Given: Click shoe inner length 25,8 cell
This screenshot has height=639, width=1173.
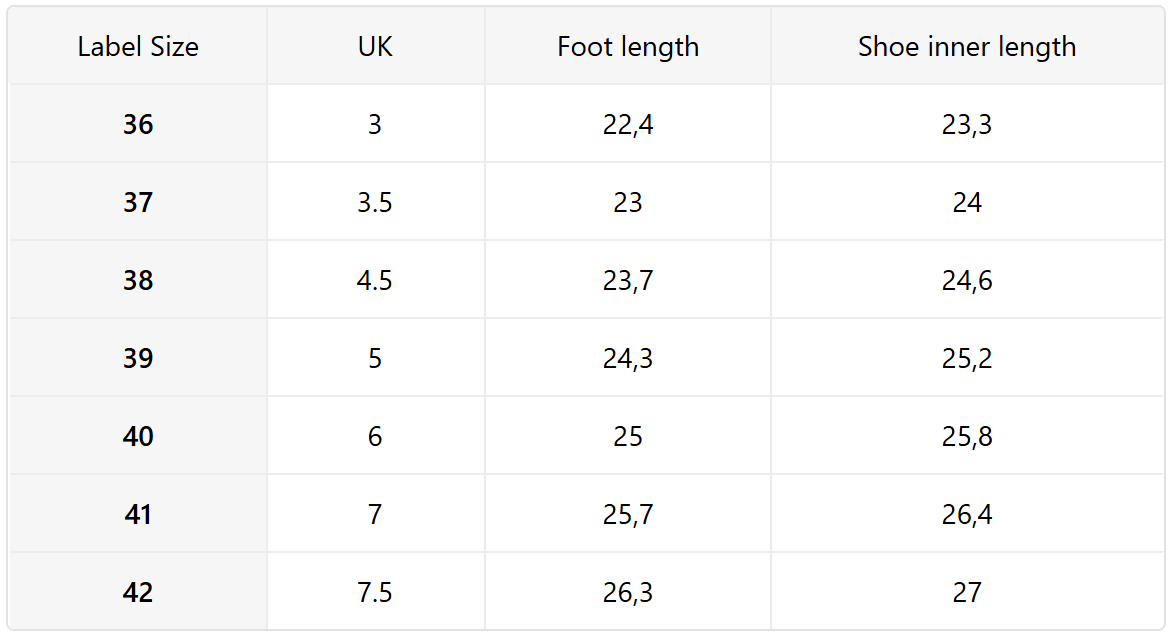Looking at the screenshot, I should click(967, 437).
